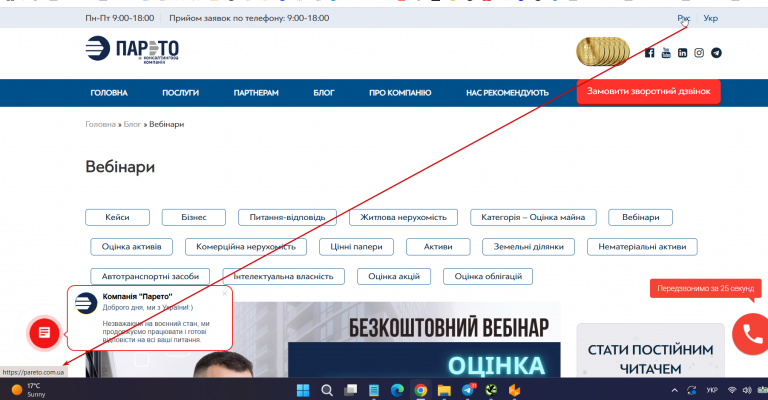768x400 pixels.
Task: Open Task View on taskbar
Action: (350, 390)
